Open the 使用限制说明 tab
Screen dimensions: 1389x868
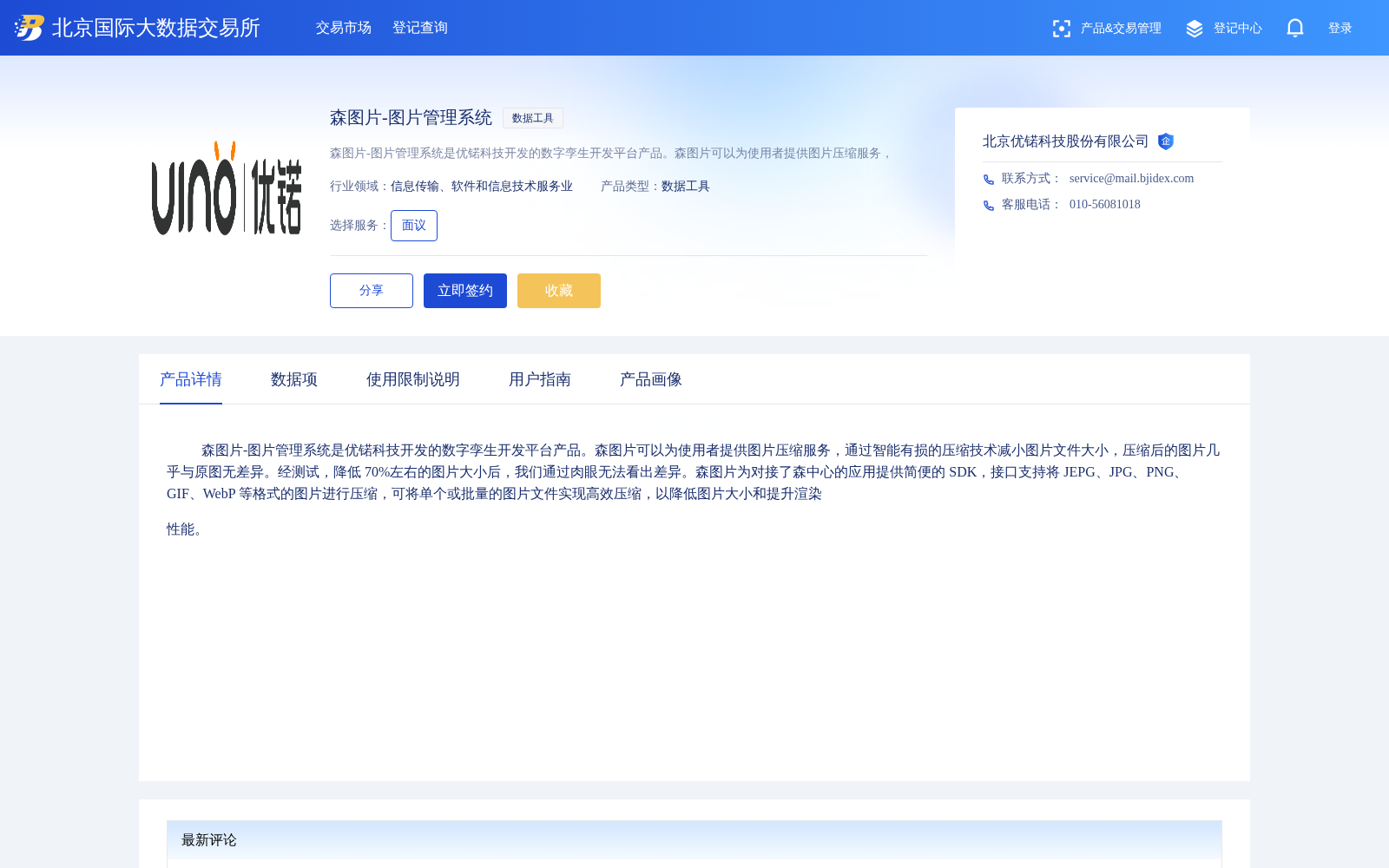(x=413, y=379)
